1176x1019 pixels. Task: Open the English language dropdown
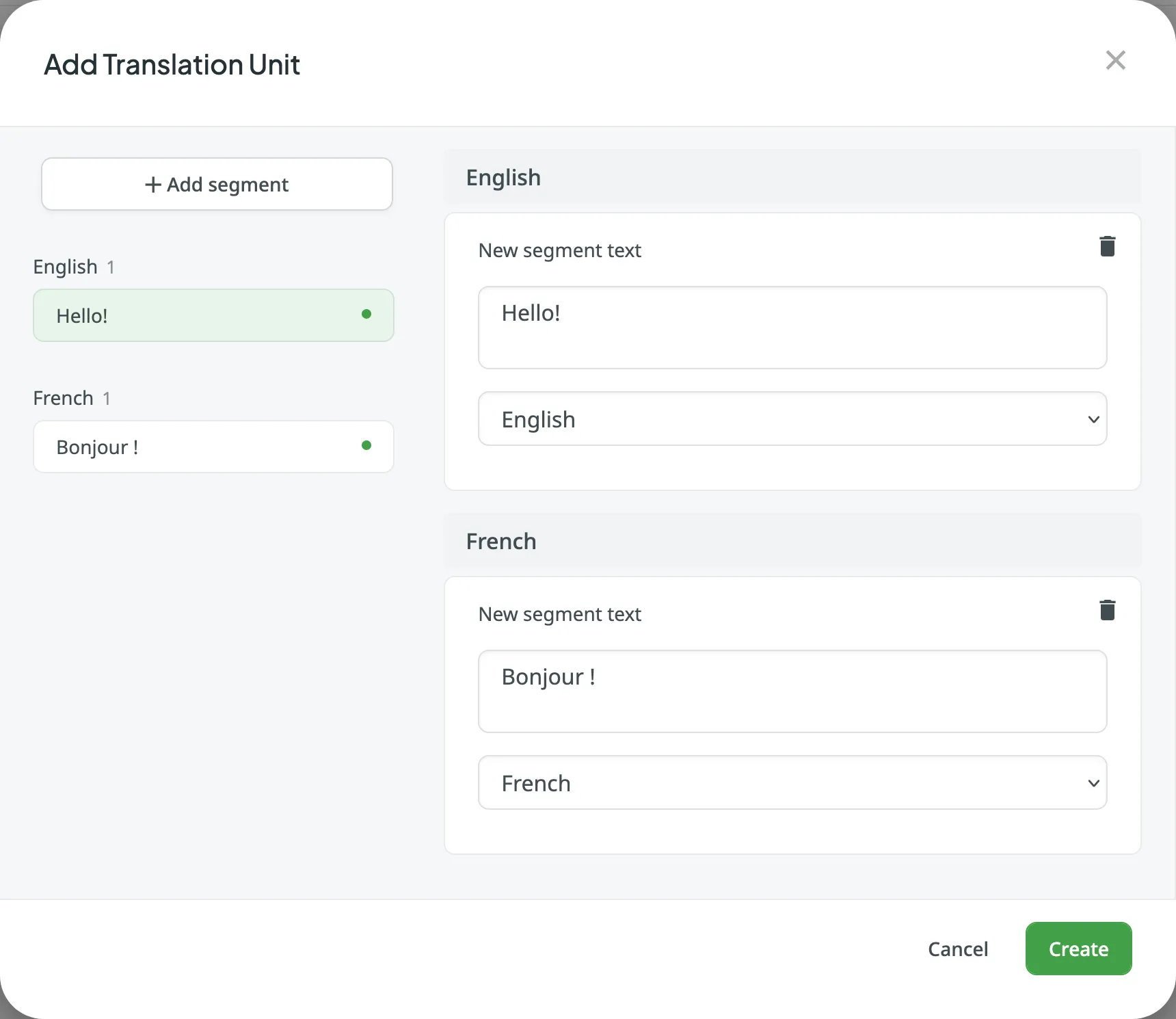792,419
